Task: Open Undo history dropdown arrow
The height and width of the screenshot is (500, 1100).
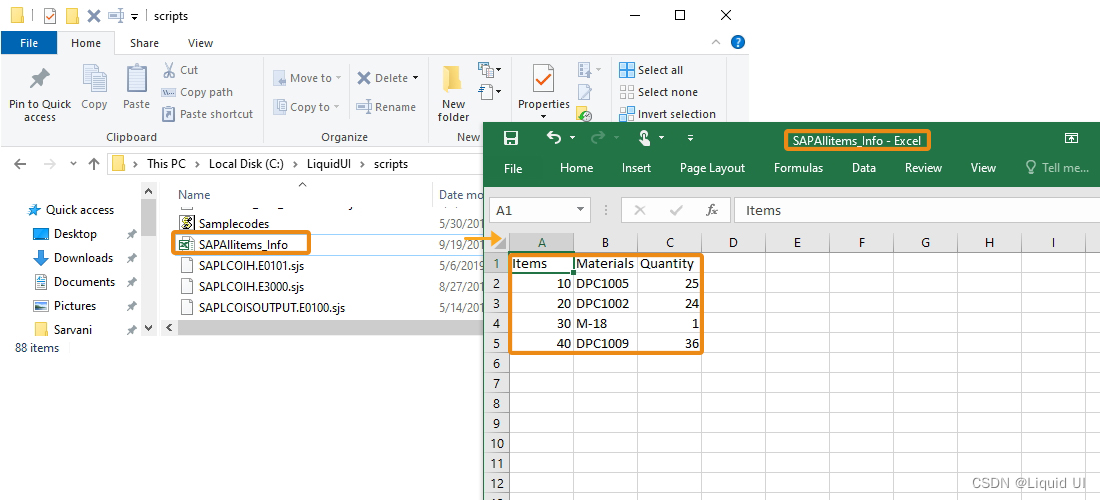Action: [x=572, y=138]
